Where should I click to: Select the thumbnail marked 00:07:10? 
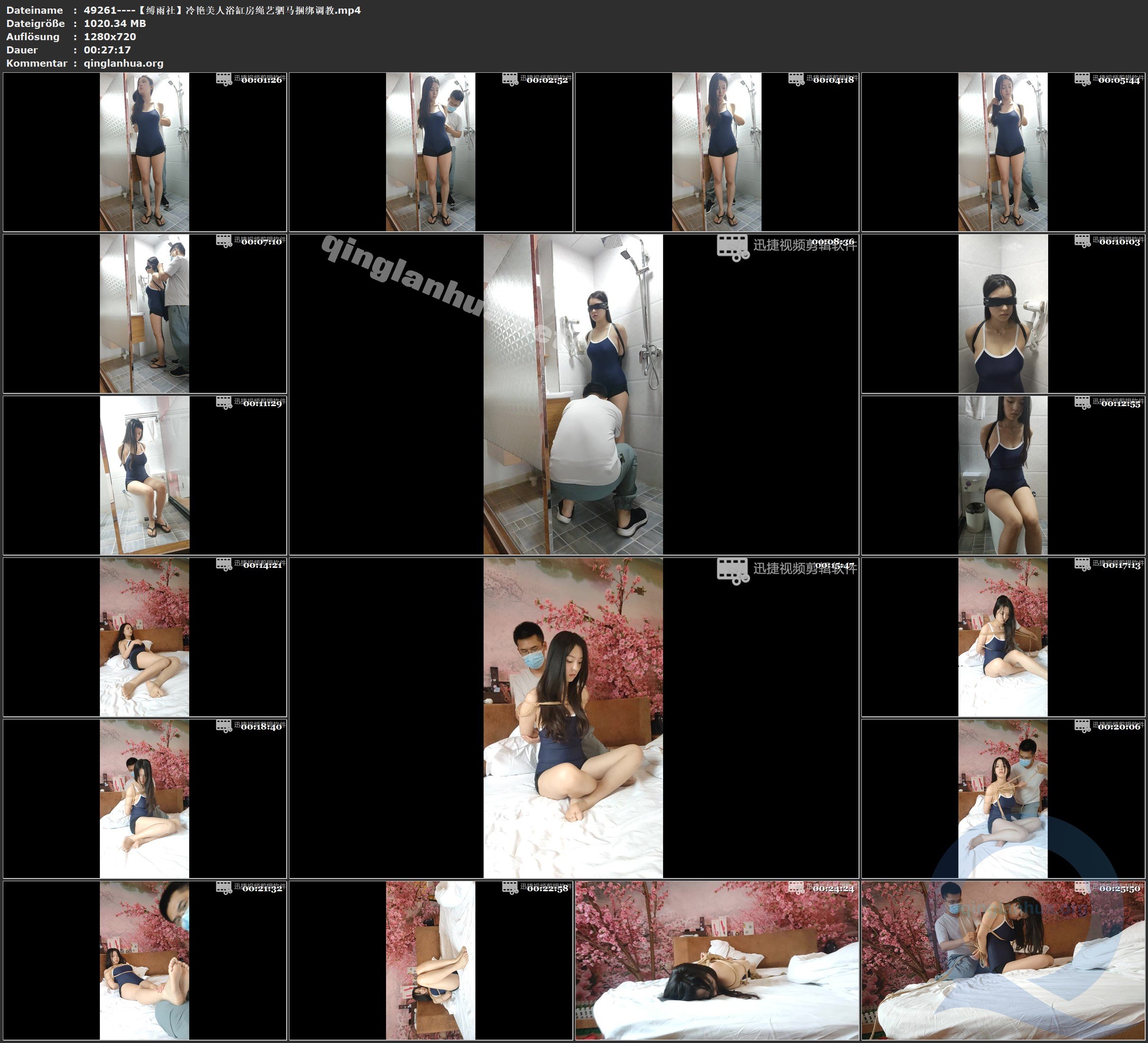point(145,313)
